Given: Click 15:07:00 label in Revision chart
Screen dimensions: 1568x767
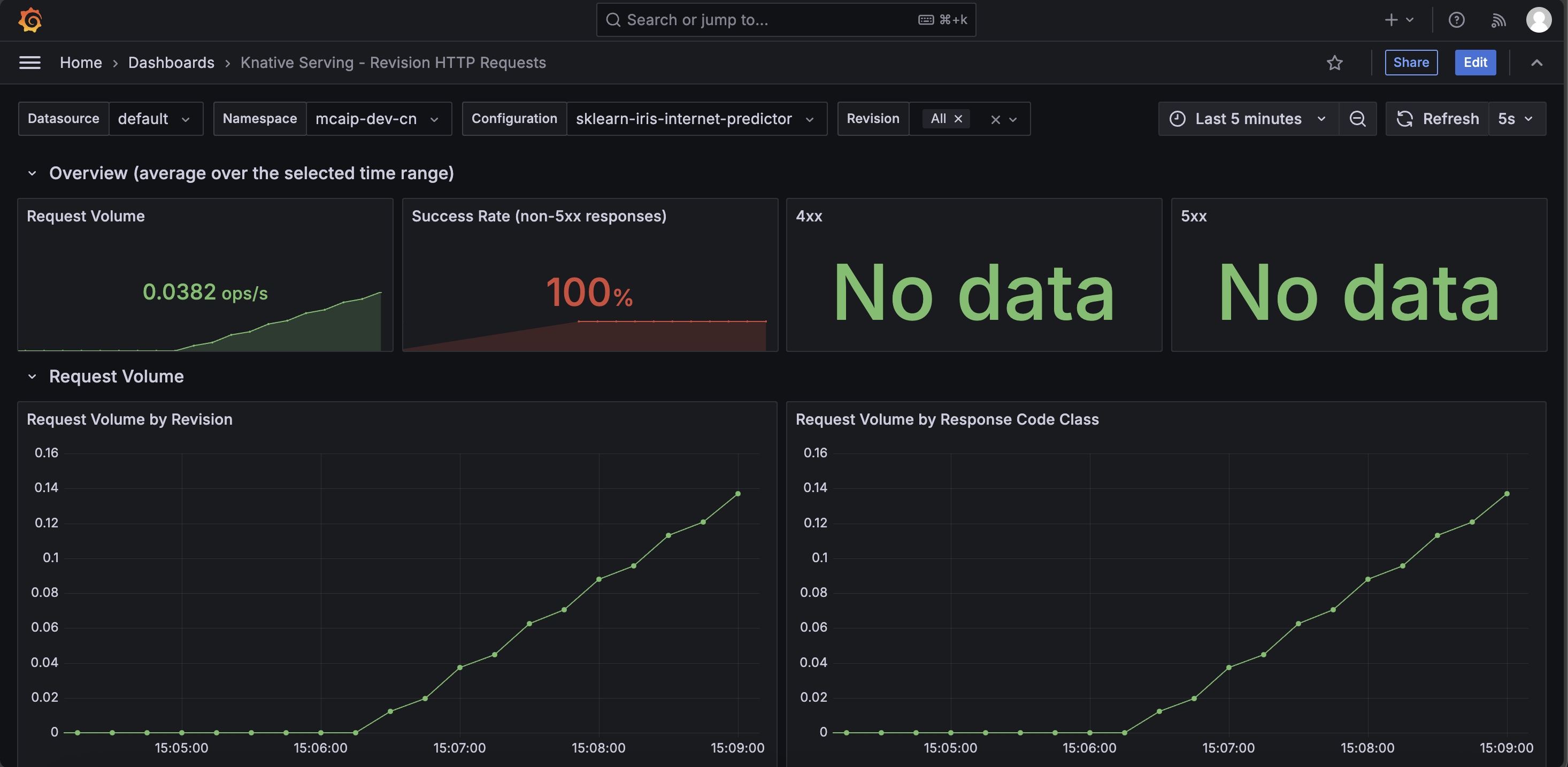Looking at the screenshot, I should tap(459, 748).
